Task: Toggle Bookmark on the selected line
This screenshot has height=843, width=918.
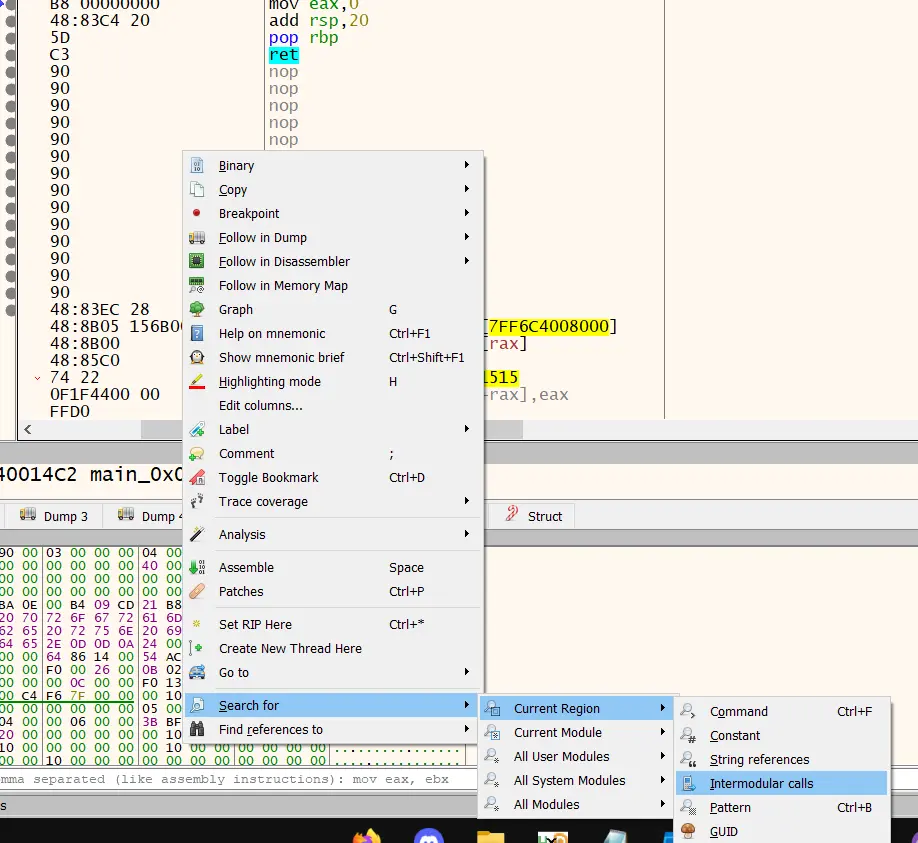Action: (268, 478)
